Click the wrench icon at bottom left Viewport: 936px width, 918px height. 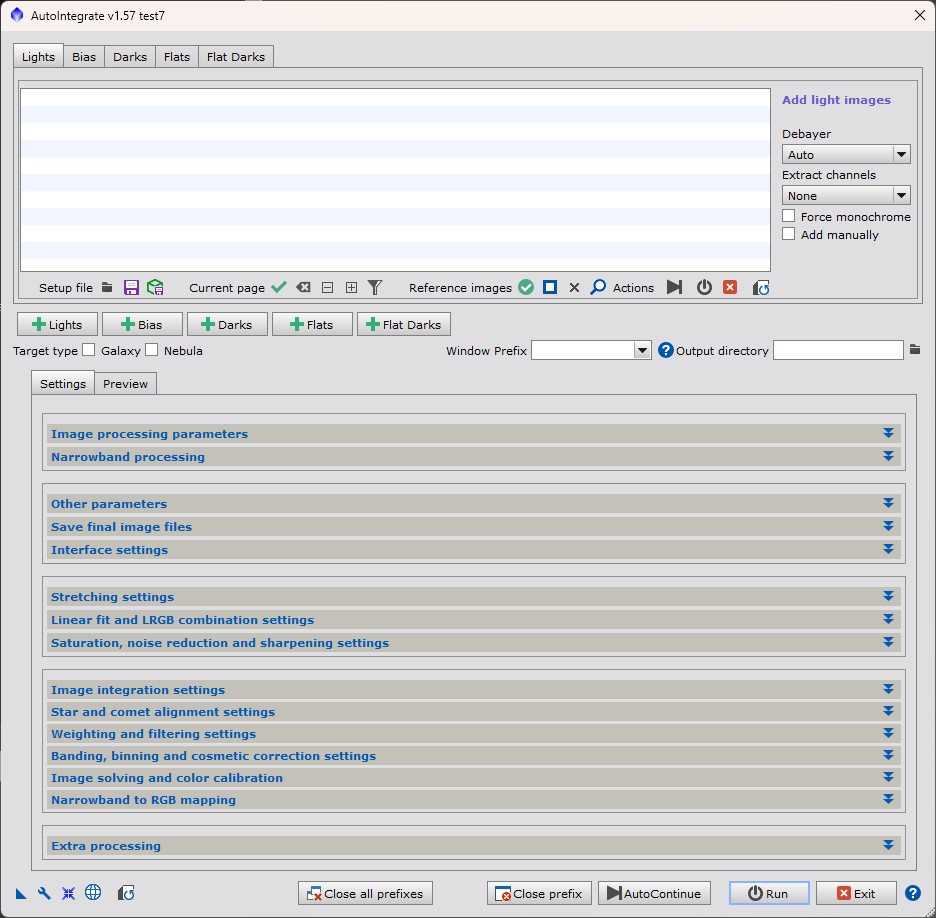point(44,893)
